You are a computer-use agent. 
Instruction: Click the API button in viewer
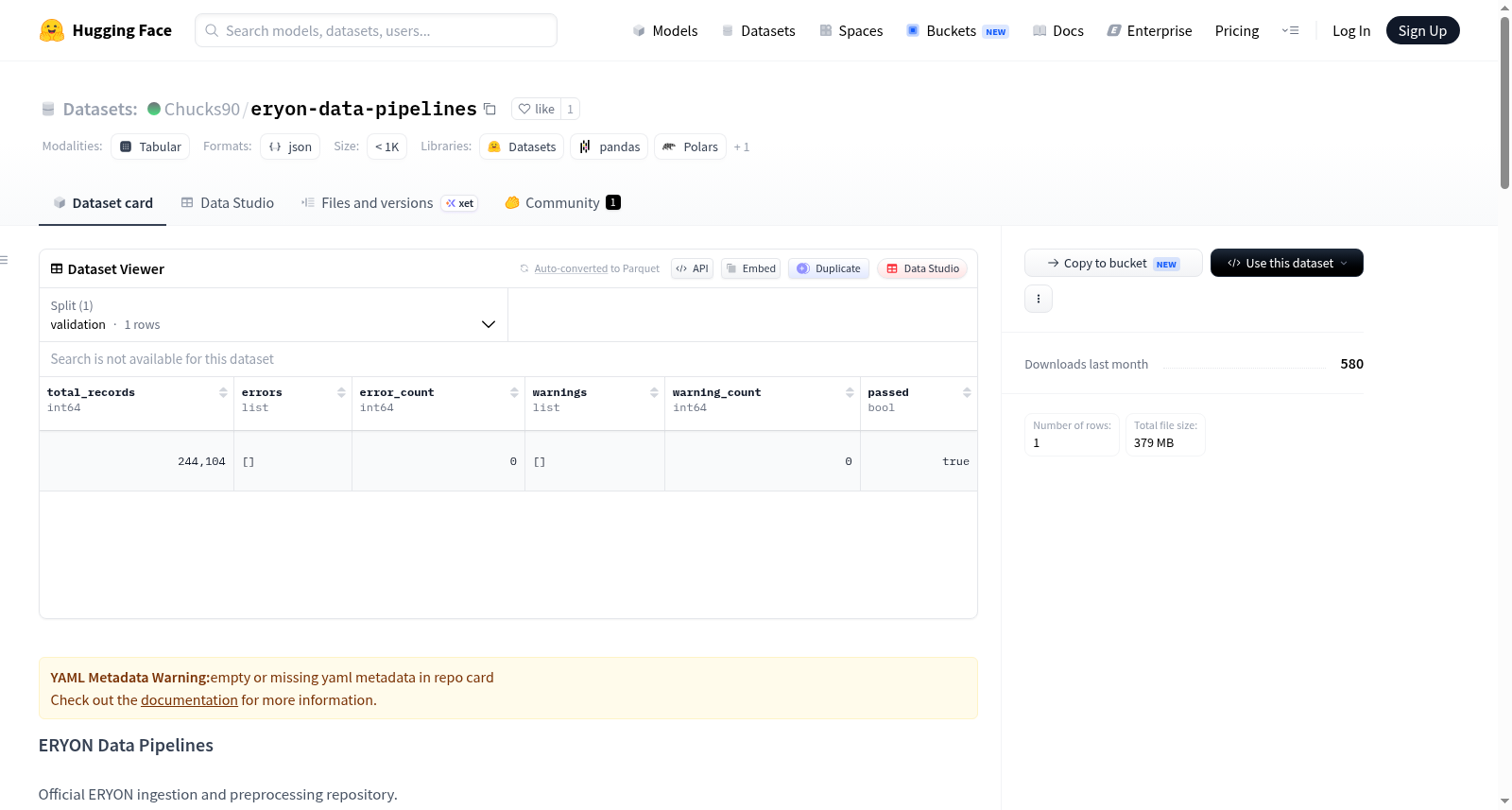pos(692,268)
